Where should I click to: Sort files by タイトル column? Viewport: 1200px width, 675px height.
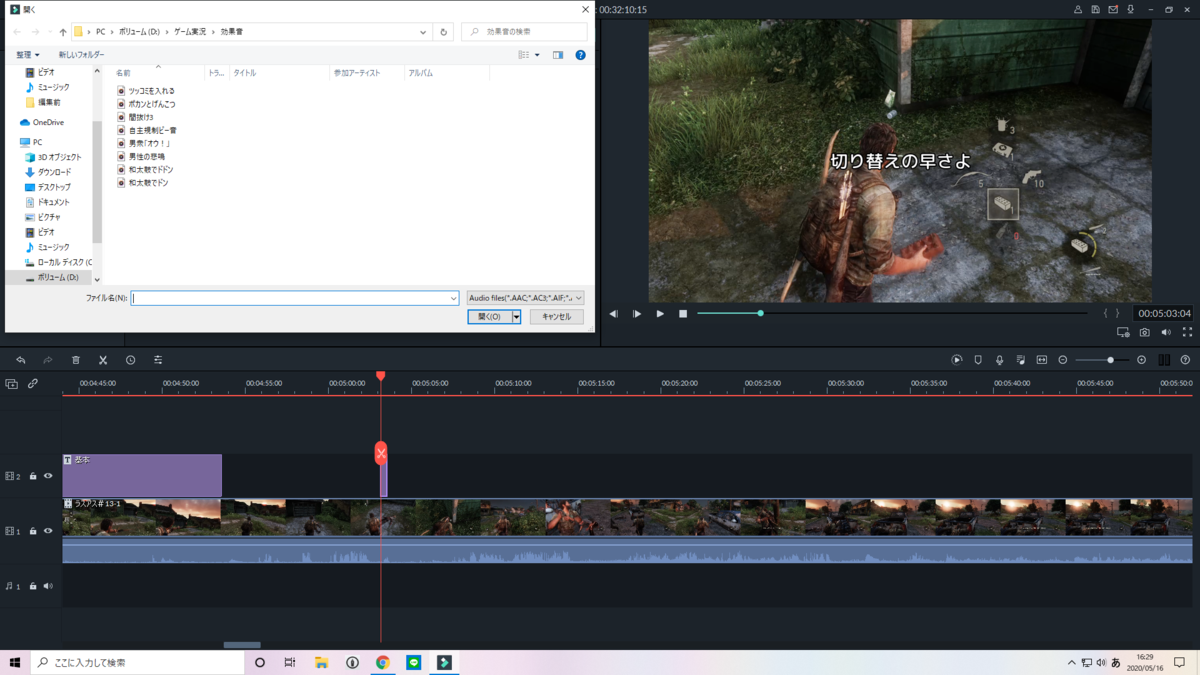[x=245, y=73]
